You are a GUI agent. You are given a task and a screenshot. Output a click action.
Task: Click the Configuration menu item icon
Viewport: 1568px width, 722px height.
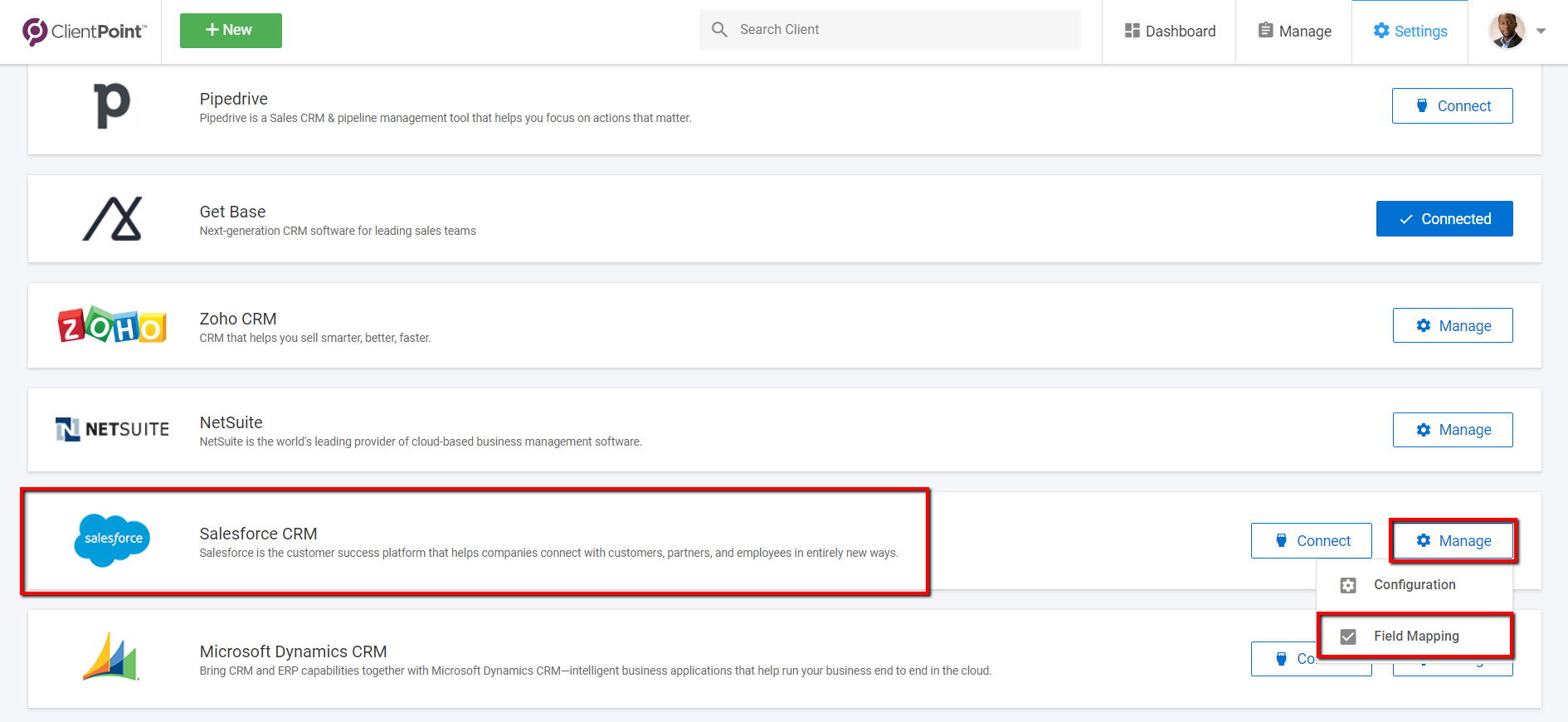coord(1348,585)
